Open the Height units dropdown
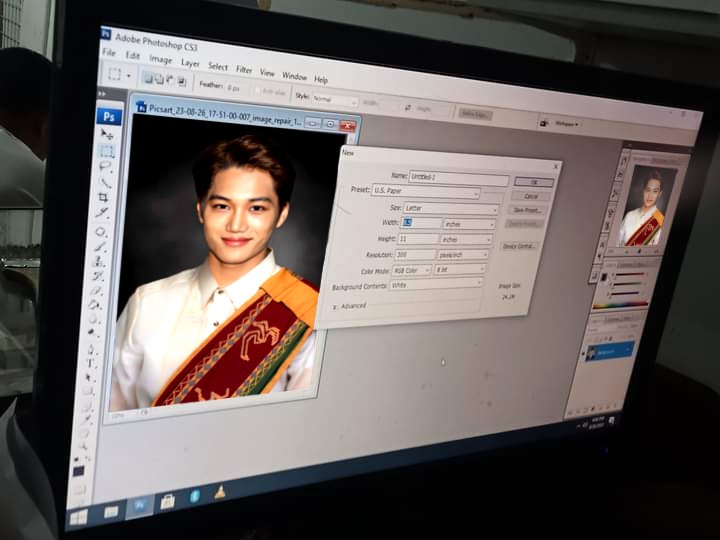 click(x=465, y=240)
